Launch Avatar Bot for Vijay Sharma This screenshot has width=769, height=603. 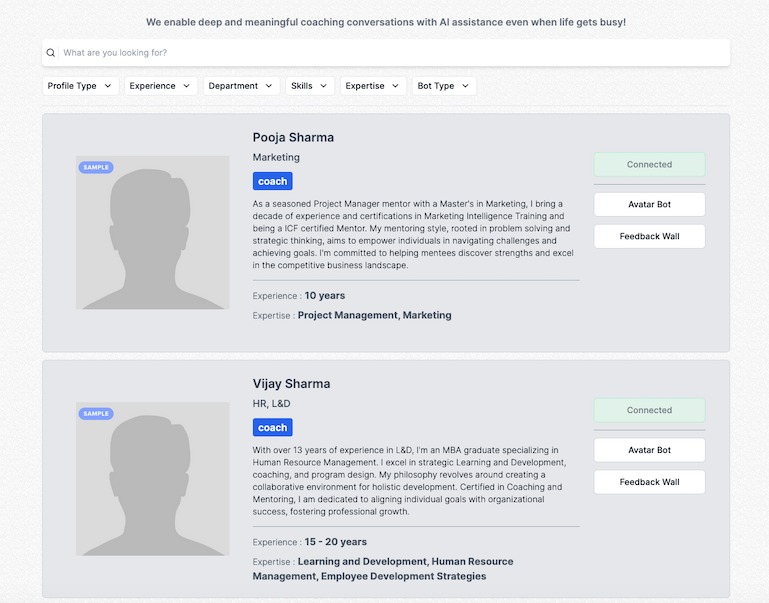click(x=649, y=450)
